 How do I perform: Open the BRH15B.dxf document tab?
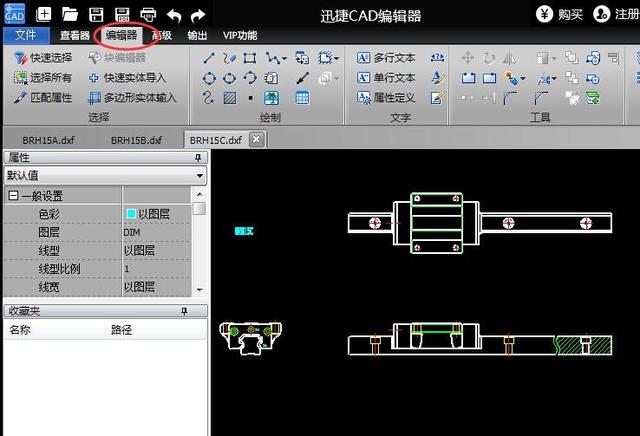click(x=136, y=140)
